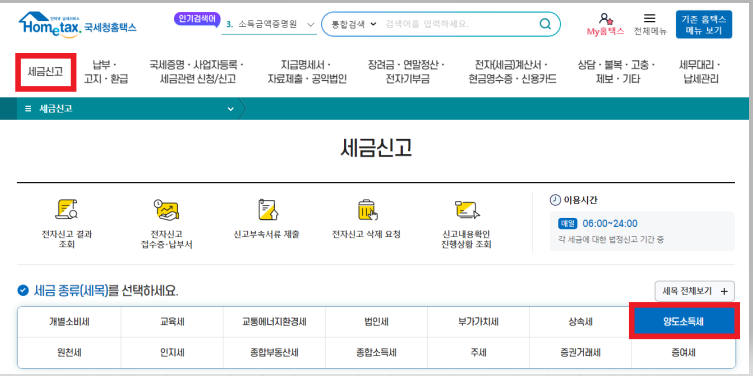Click 전자신고 접수증·납부서 icon
The height and width of the screenshot is (376, 753).
tap(166, 209)
